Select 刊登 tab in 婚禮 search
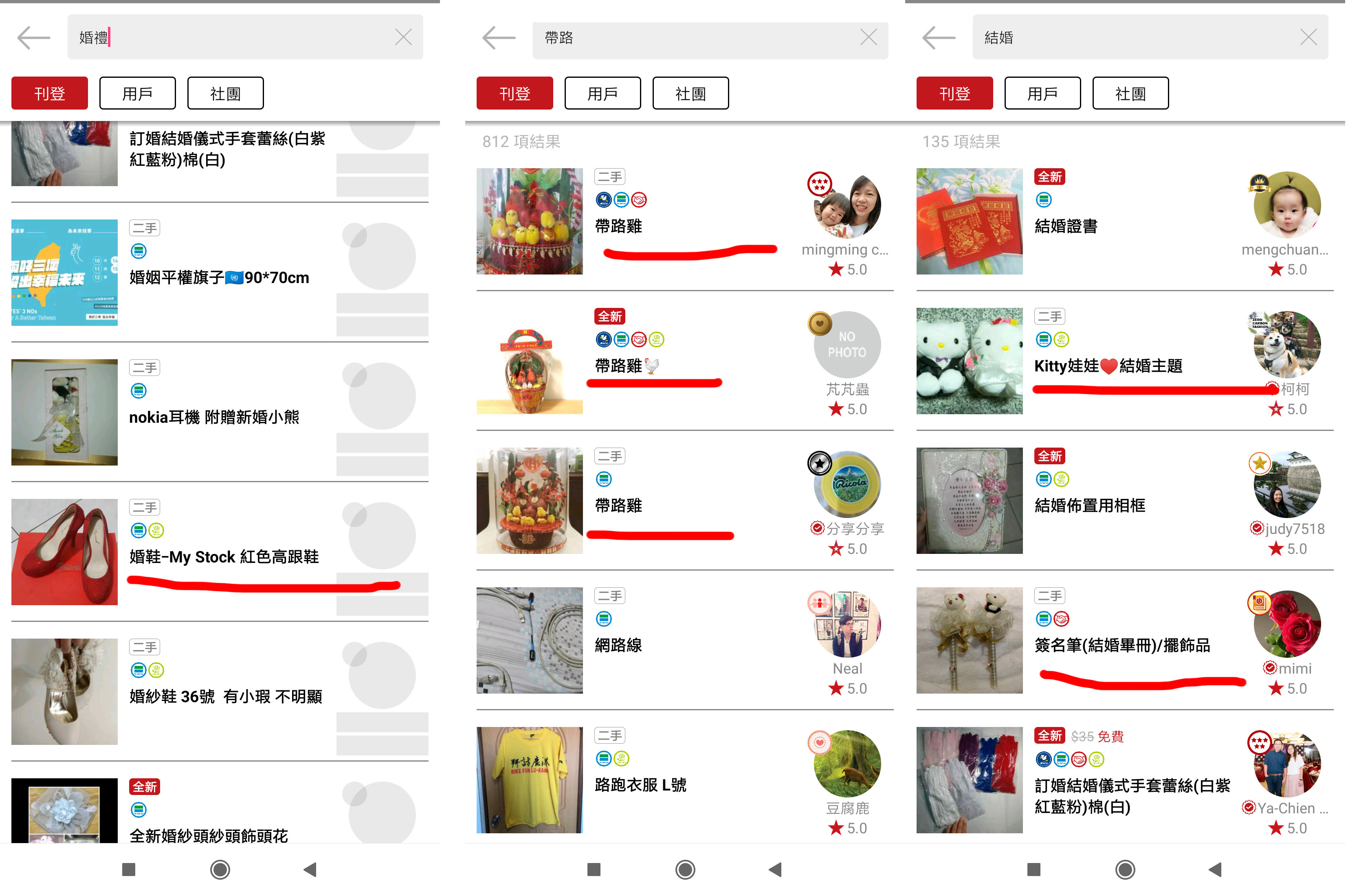The image size is (1359, 896). pos(50,94)
